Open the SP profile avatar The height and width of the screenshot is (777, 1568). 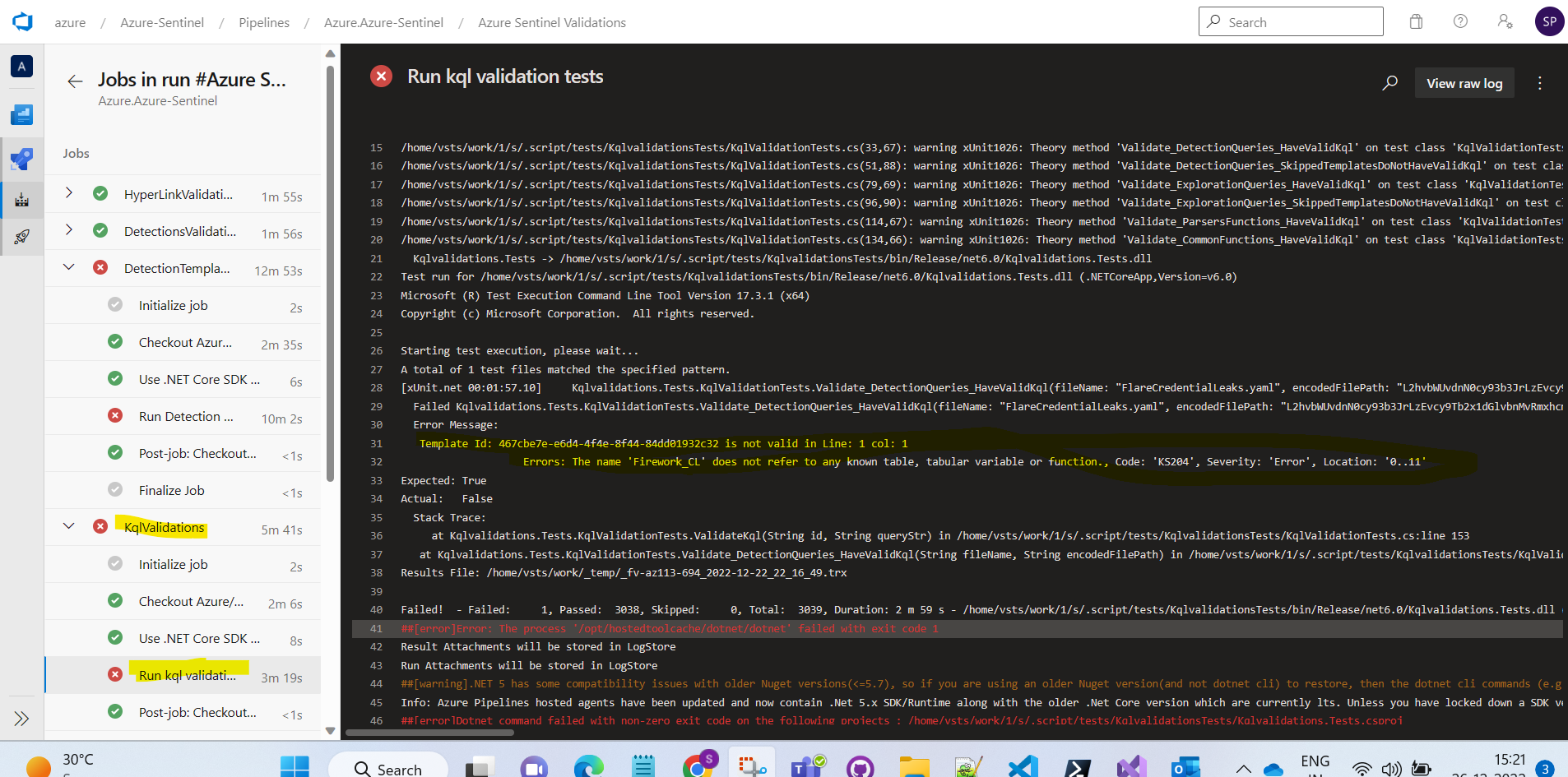(1549, 21)
